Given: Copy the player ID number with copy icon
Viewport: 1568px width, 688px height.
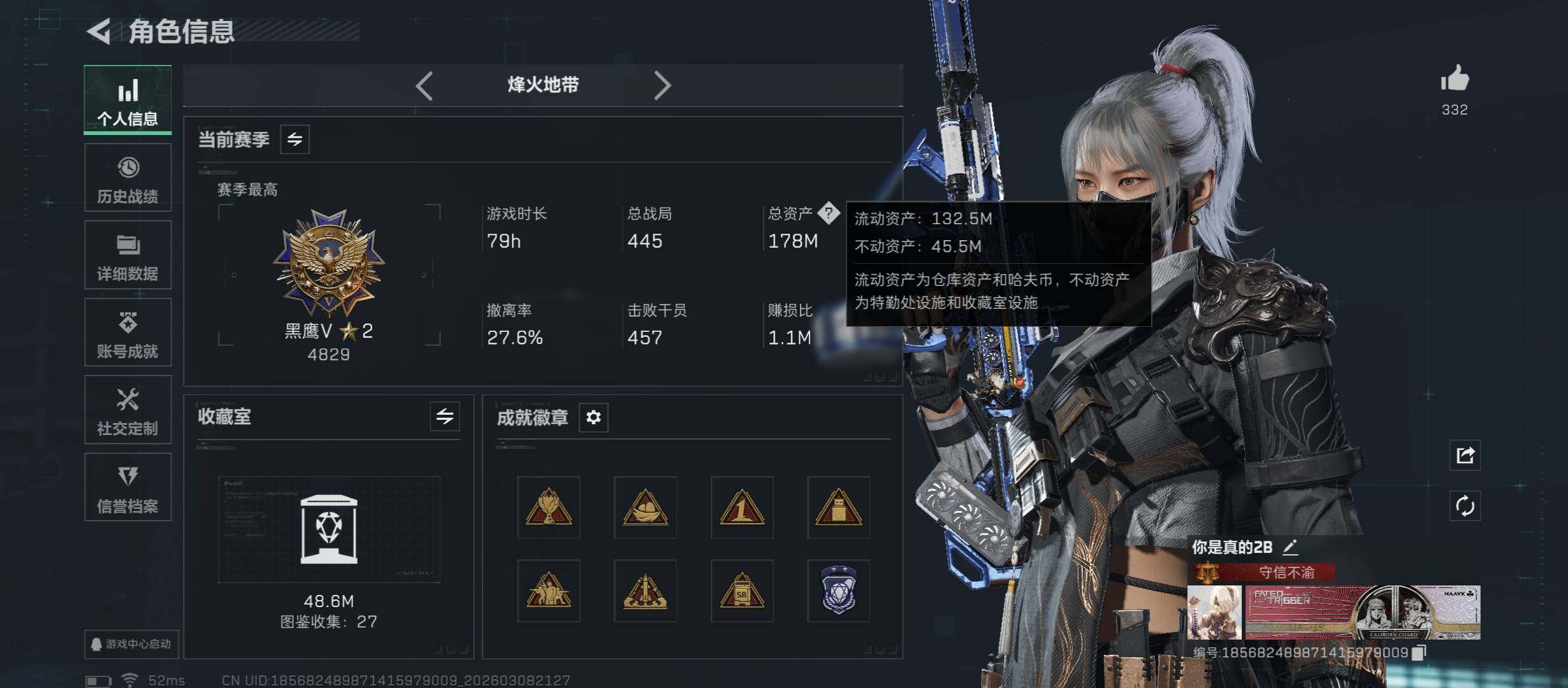Looking at the screenshot, I should (x=1419, y=652).
